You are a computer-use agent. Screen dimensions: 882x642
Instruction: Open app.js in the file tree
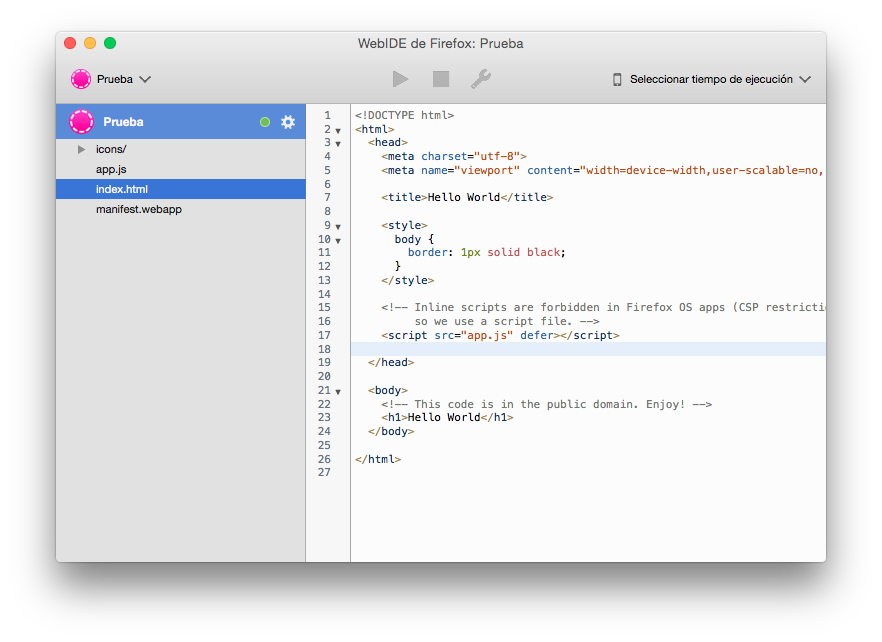[111, 169]
